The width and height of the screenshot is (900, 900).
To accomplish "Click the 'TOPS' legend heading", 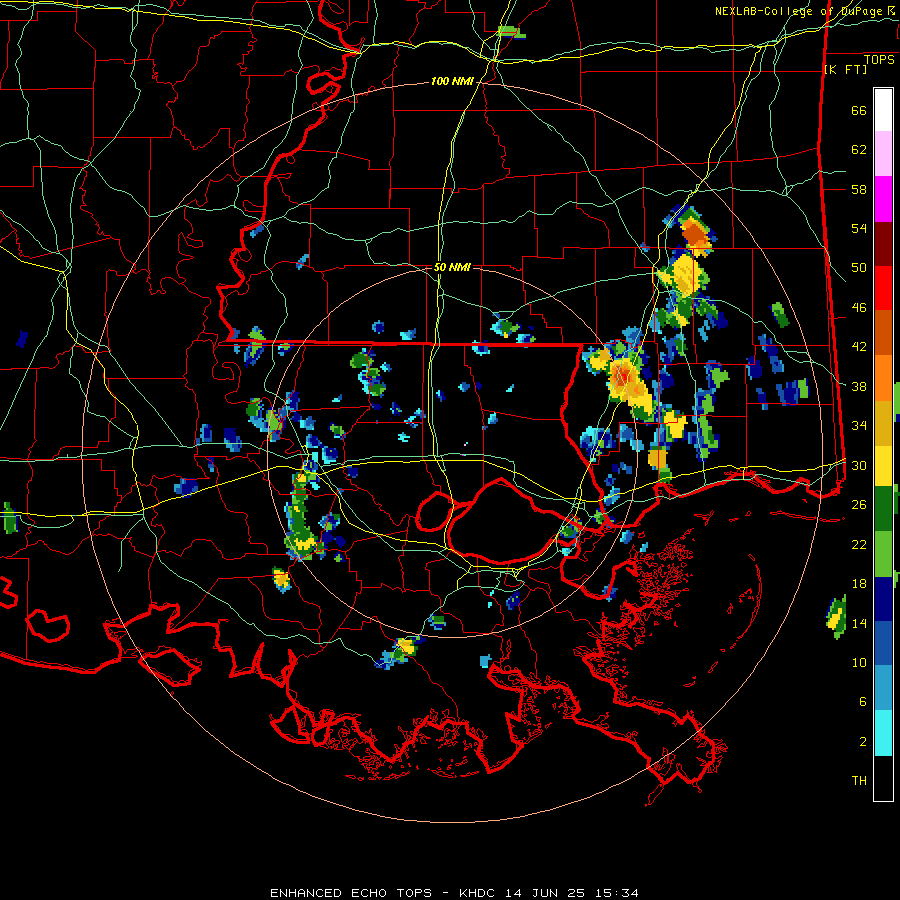I will click(879, 59).
